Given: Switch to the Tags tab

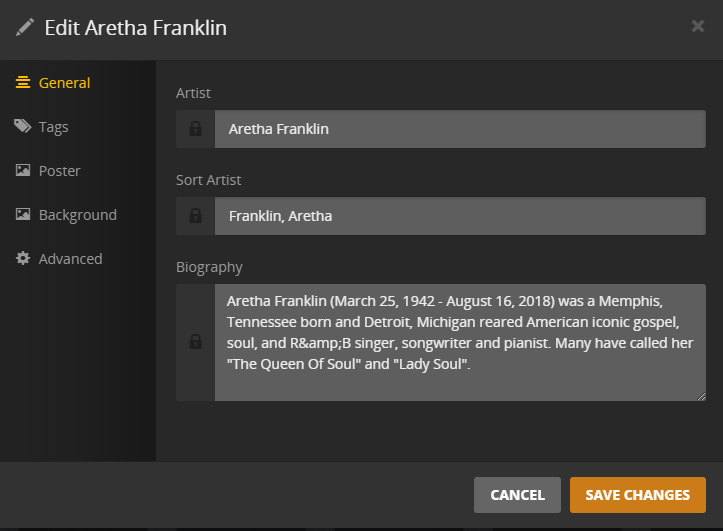Looking at the screenshot, I should pos(54,127).
